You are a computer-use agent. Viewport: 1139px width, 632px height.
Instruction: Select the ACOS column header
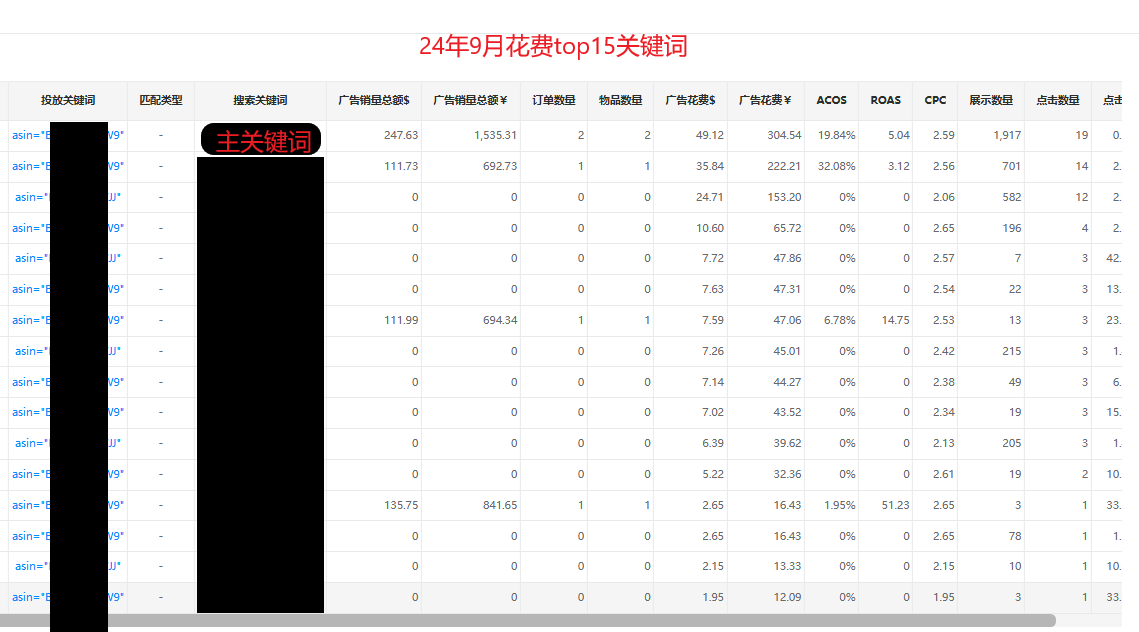coord(831,100)
